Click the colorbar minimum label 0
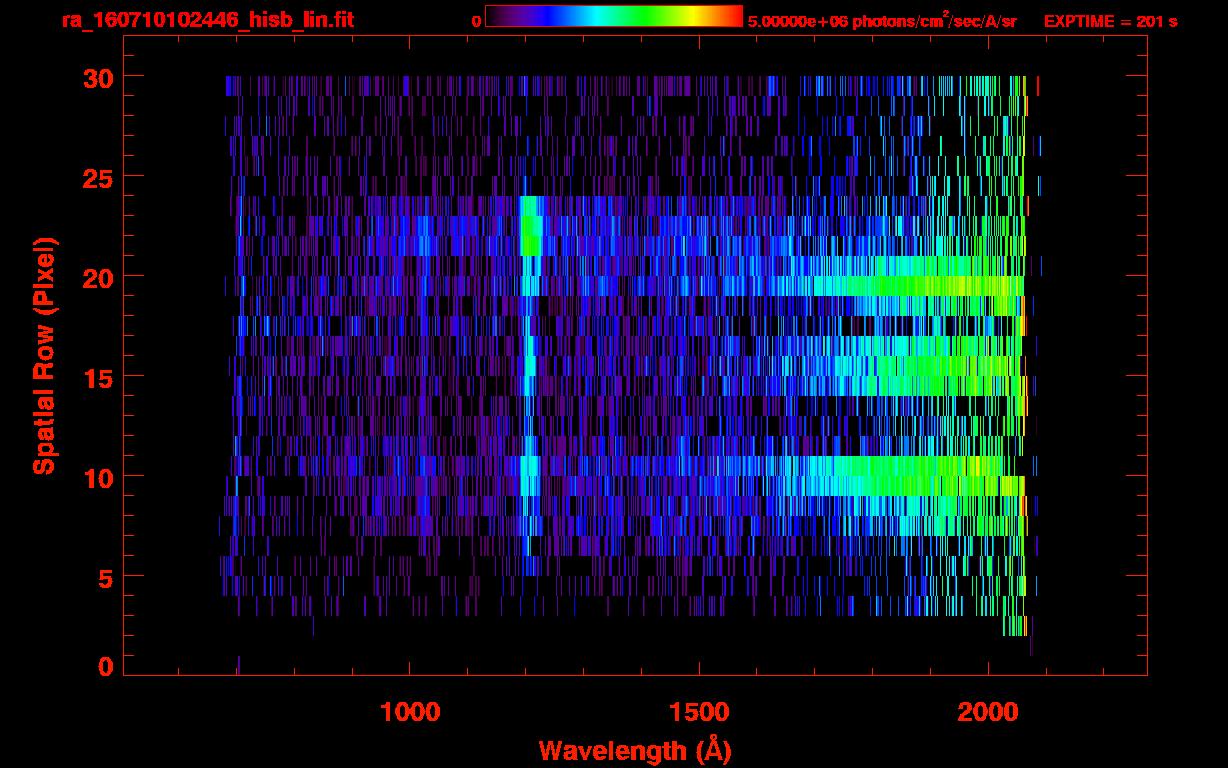1228x768 pixels. [476, 21]
